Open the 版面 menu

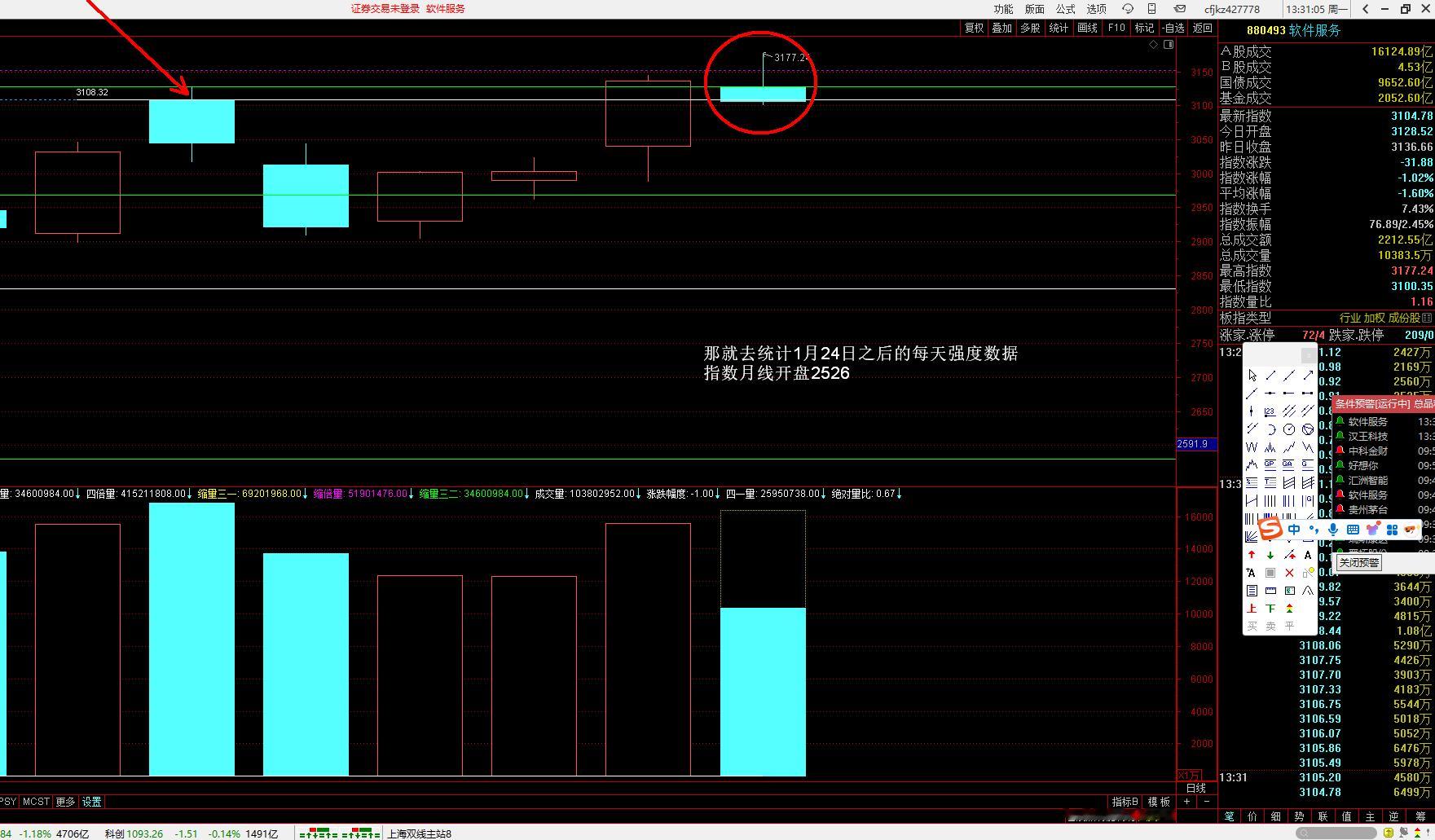[x=1035, y=9]
